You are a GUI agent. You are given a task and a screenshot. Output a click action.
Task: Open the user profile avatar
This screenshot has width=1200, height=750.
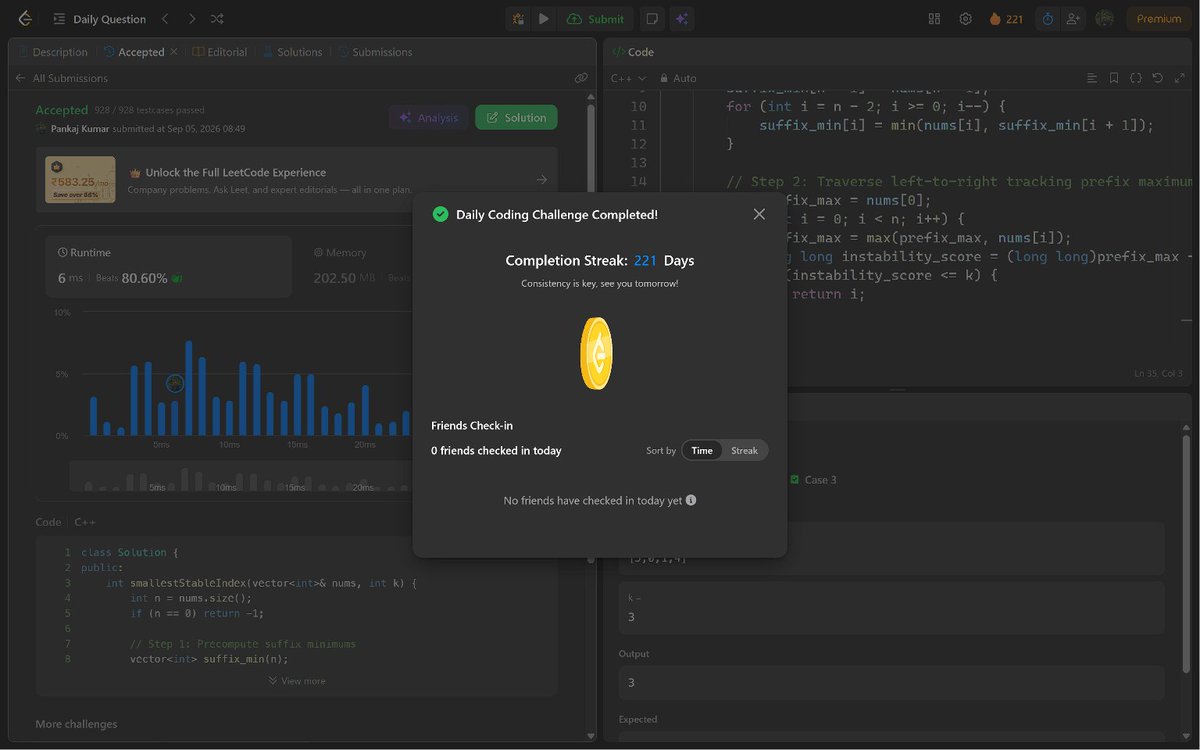coord(1104,19)
